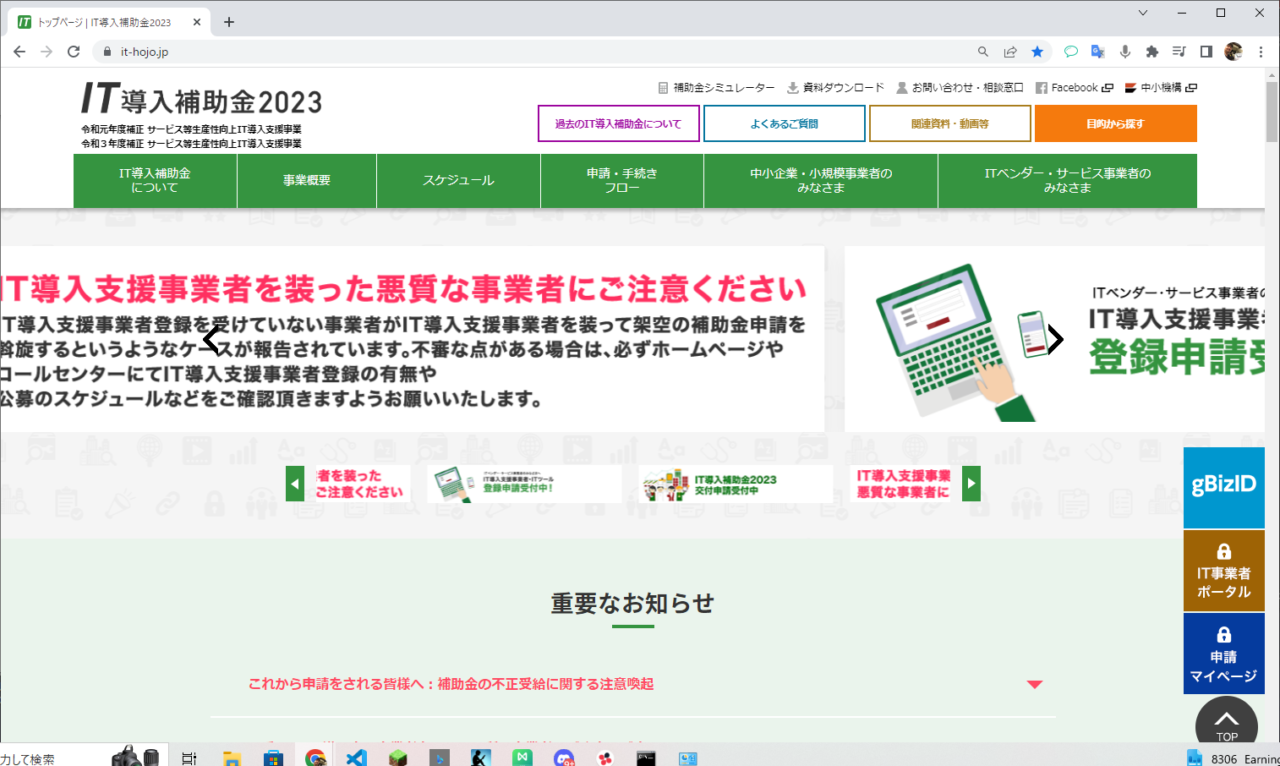Open 申請・手続きフロー navigation menu

tap(621, 181)
